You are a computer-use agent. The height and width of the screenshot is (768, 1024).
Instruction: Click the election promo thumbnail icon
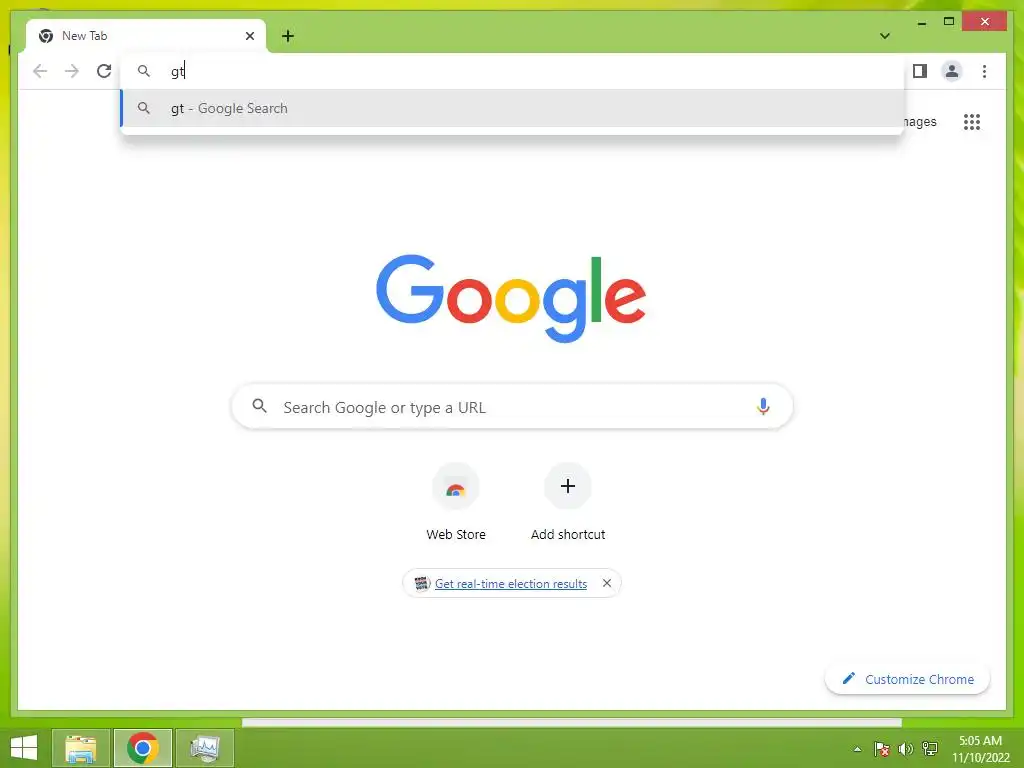(x=422, y=583)
